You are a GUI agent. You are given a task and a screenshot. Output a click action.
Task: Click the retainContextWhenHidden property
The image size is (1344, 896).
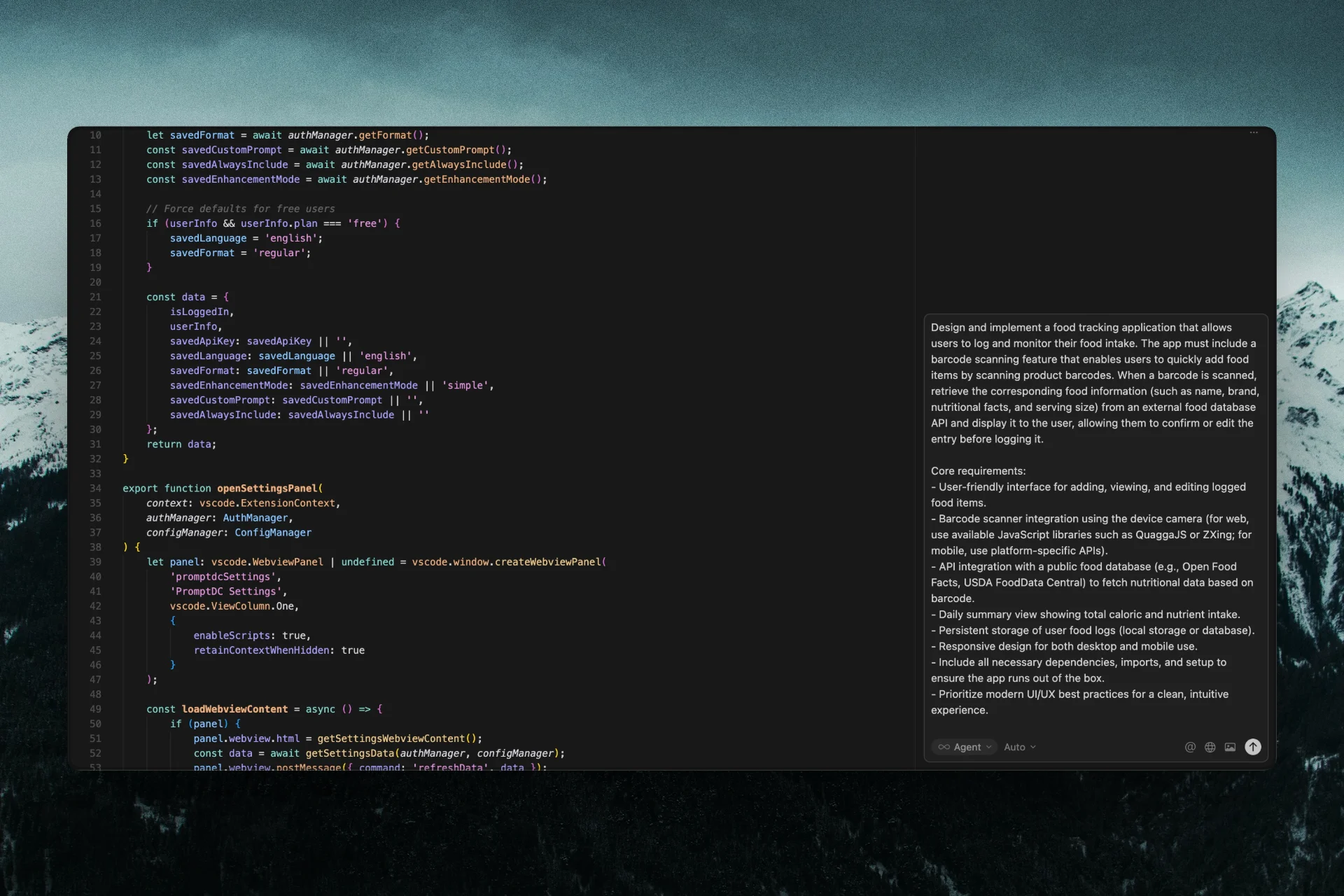(261, 650)
